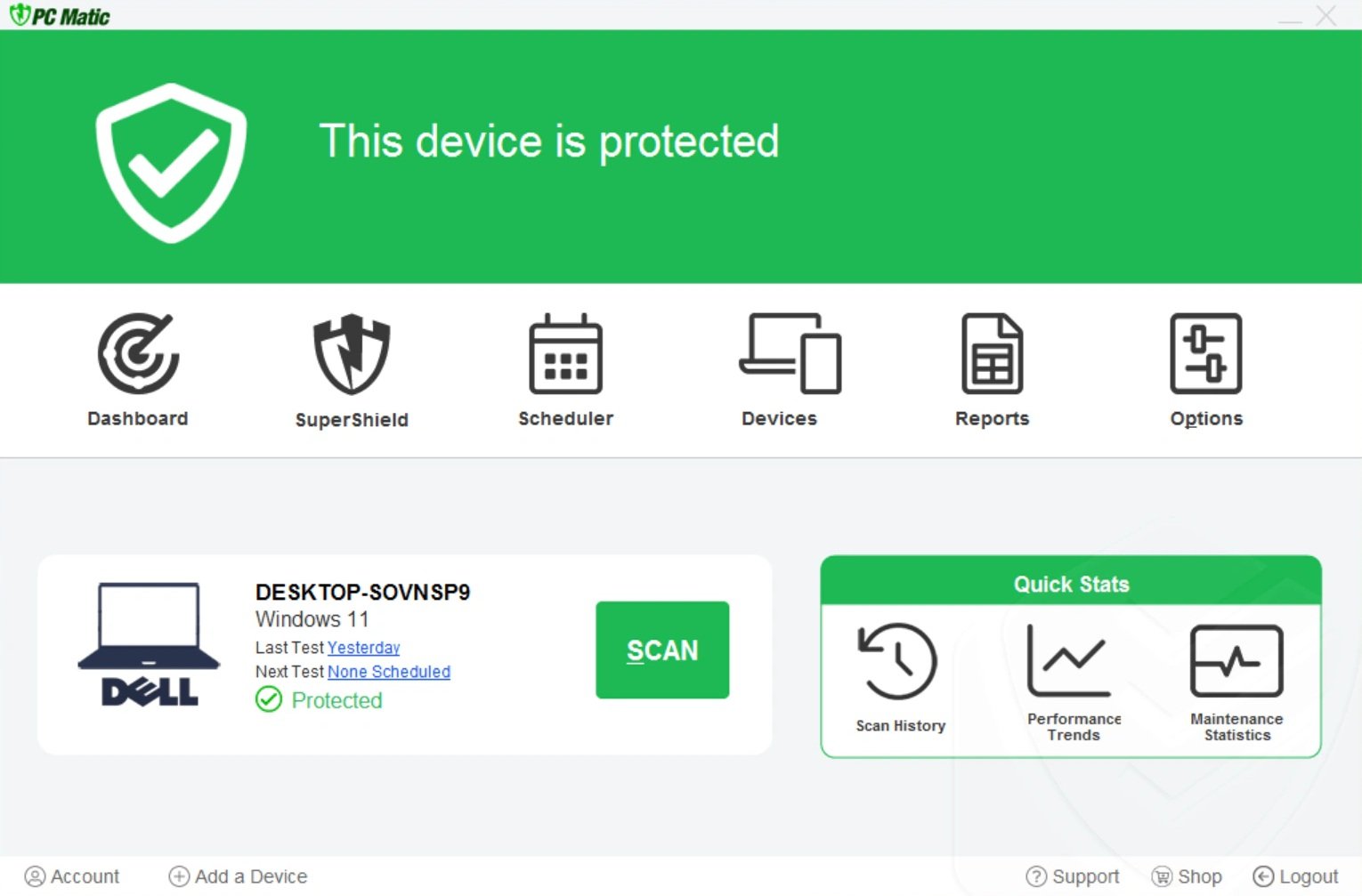
Task: Open the Options sliders icon
Action: tap(1205, 354)
